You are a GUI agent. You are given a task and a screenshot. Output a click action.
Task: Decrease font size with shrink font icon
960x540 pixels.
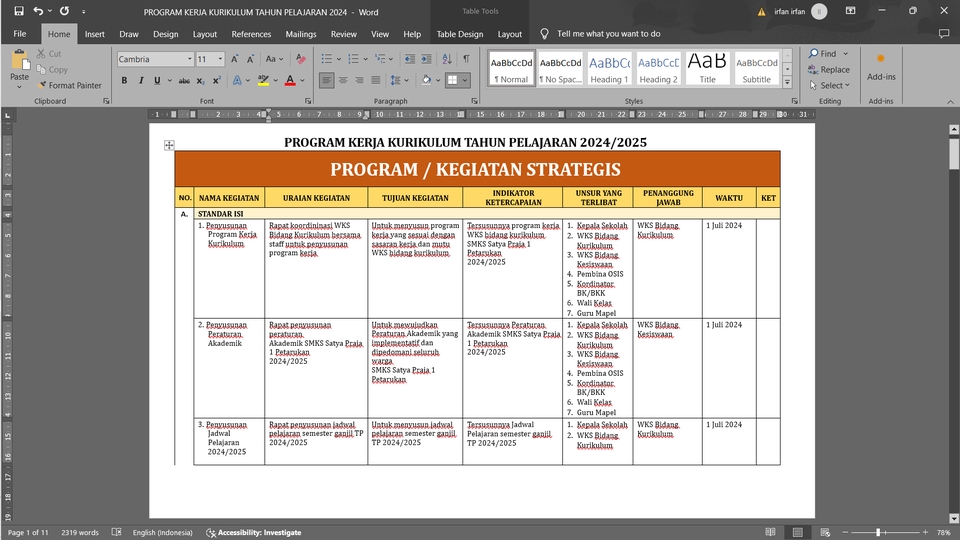point(250,59)
